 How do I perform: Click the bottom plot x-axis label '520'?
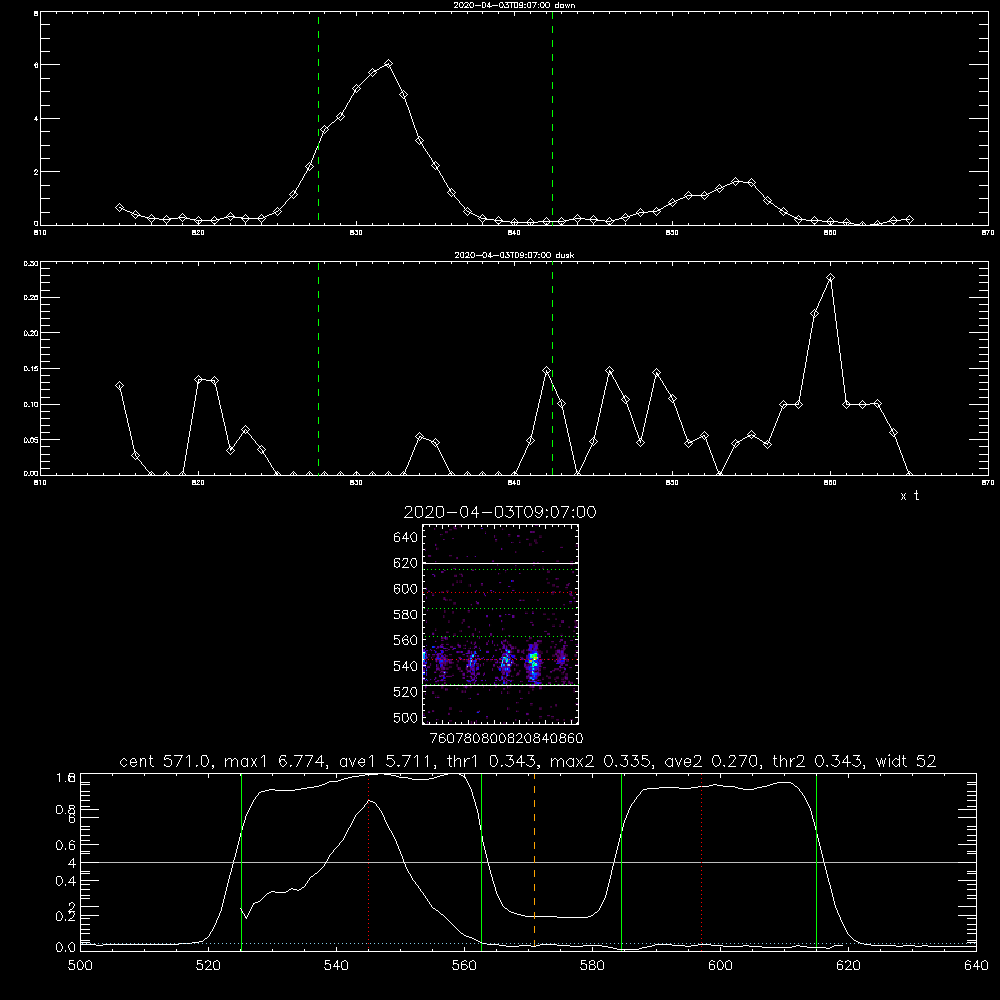tap(208, 966)
